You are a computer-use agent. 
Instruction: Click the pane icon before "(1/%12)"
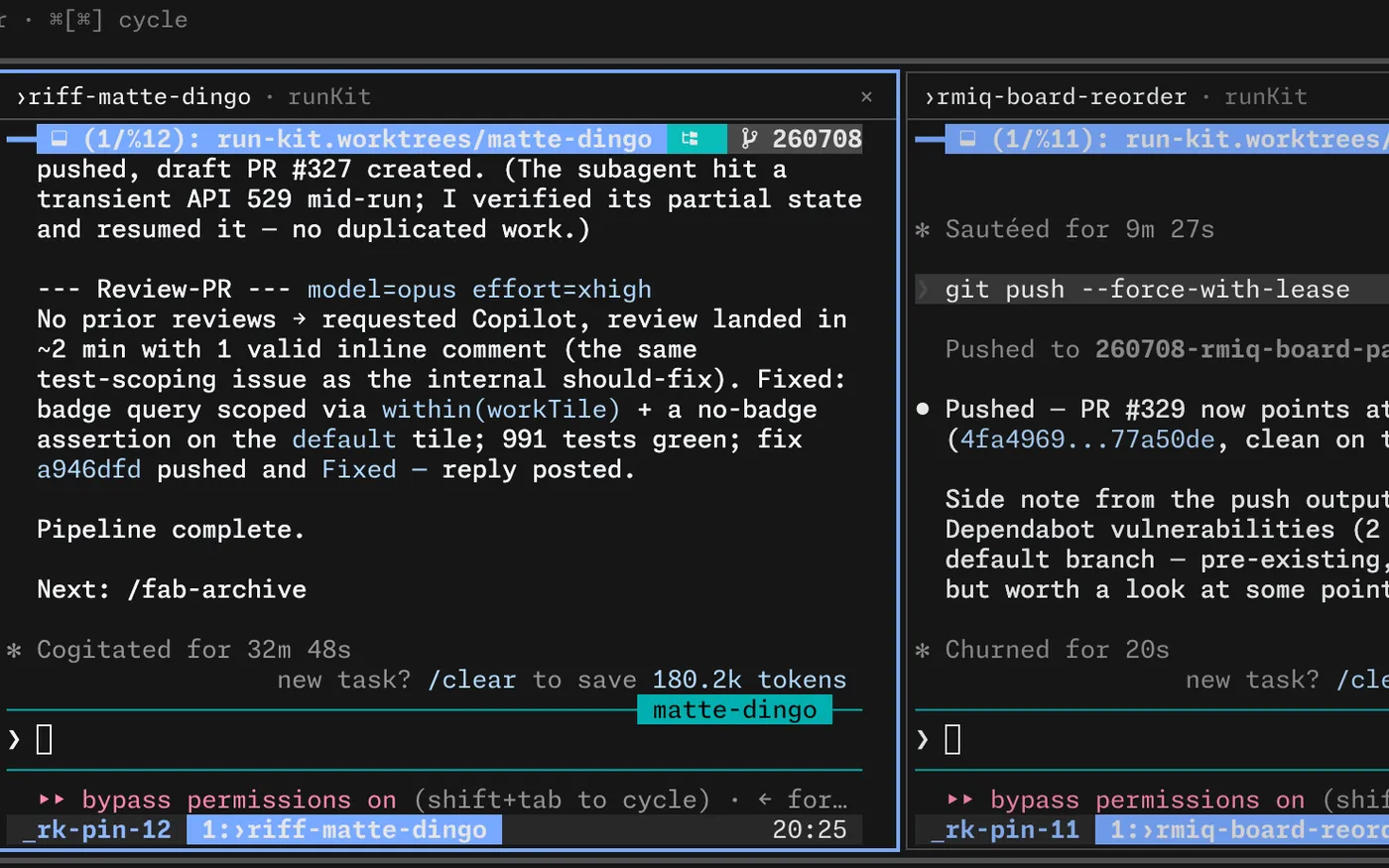click(x=59, y=139)
